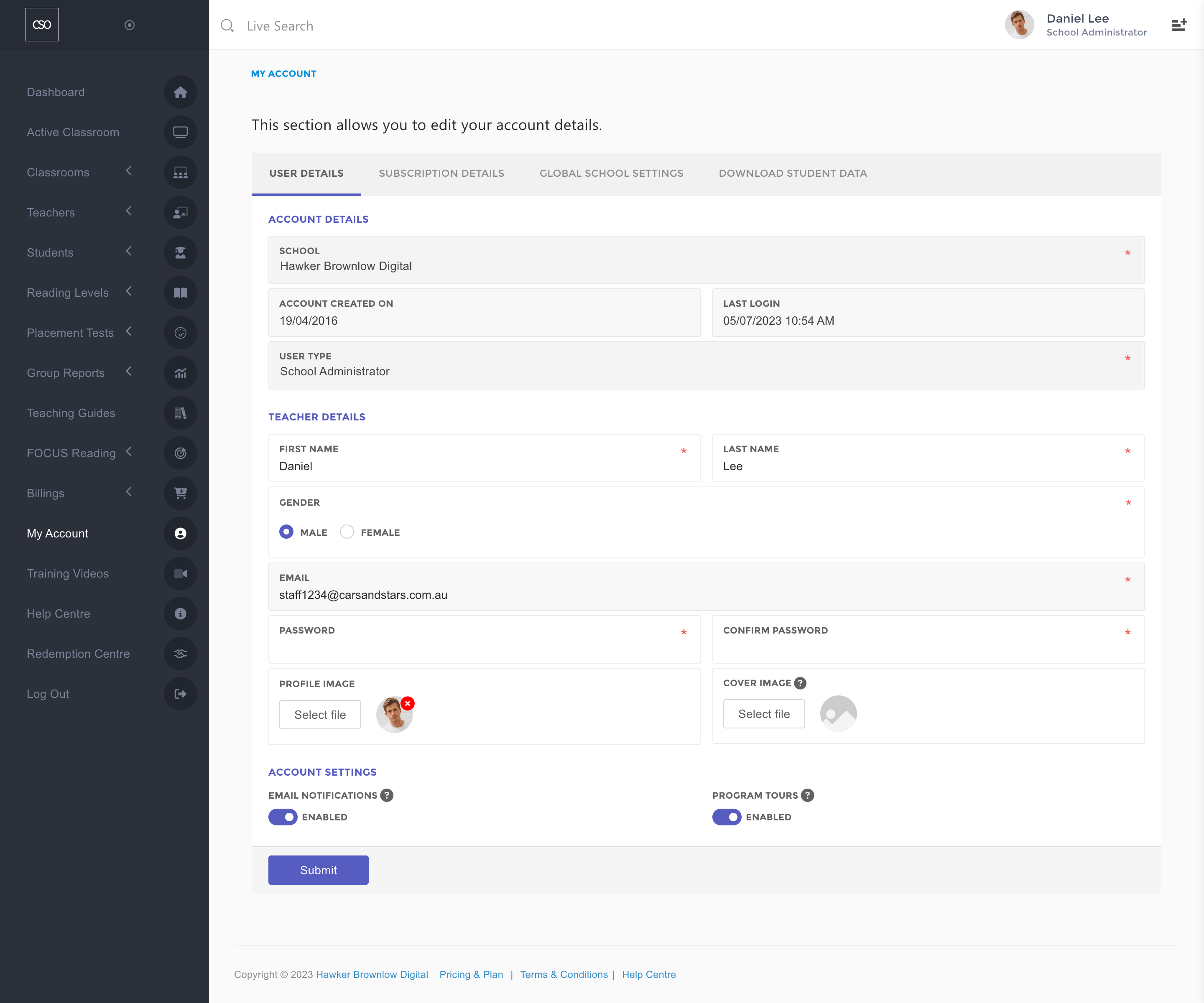Viewport: 1204px width, 1003px height.
Task: Click Cover Image help question mark
Action: pos(801,683)
